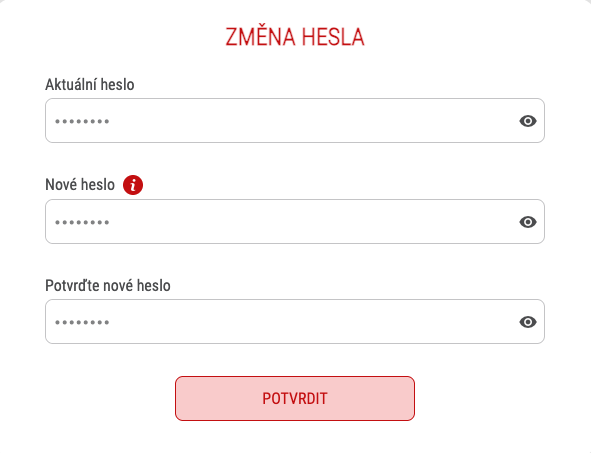Toggle visibility of the Nové heslo password
This screenshot has width=591, height=453.
[x=528, y=222]
